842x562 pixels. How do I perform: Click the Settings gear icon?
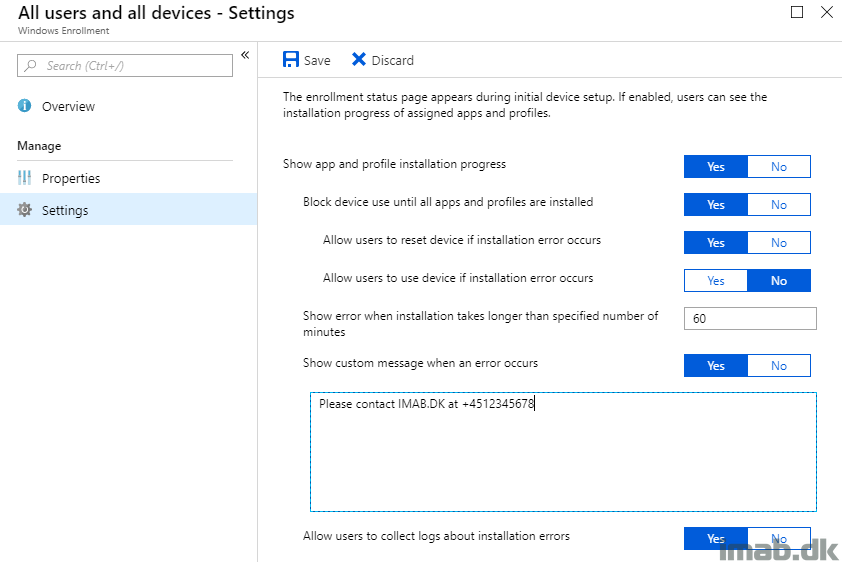click(x=24, y=209)
